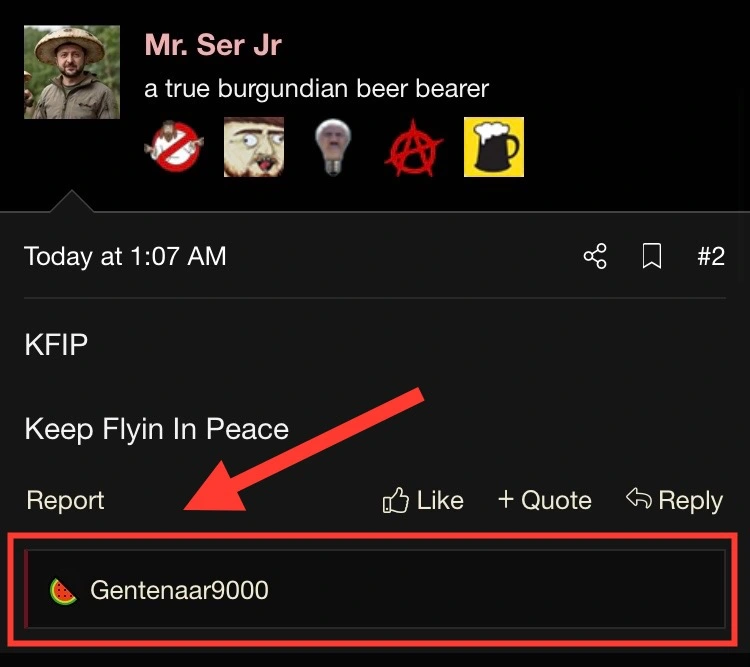Open the Gentenaar9000 reaction user link
The height and width of the screenshot is (667, 750).
(179, 590)
